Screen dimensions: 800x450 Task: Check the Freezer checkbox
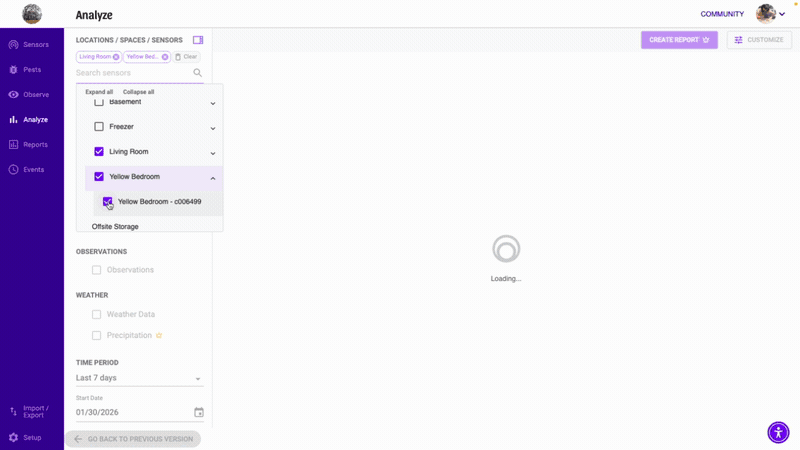(99, 127)
